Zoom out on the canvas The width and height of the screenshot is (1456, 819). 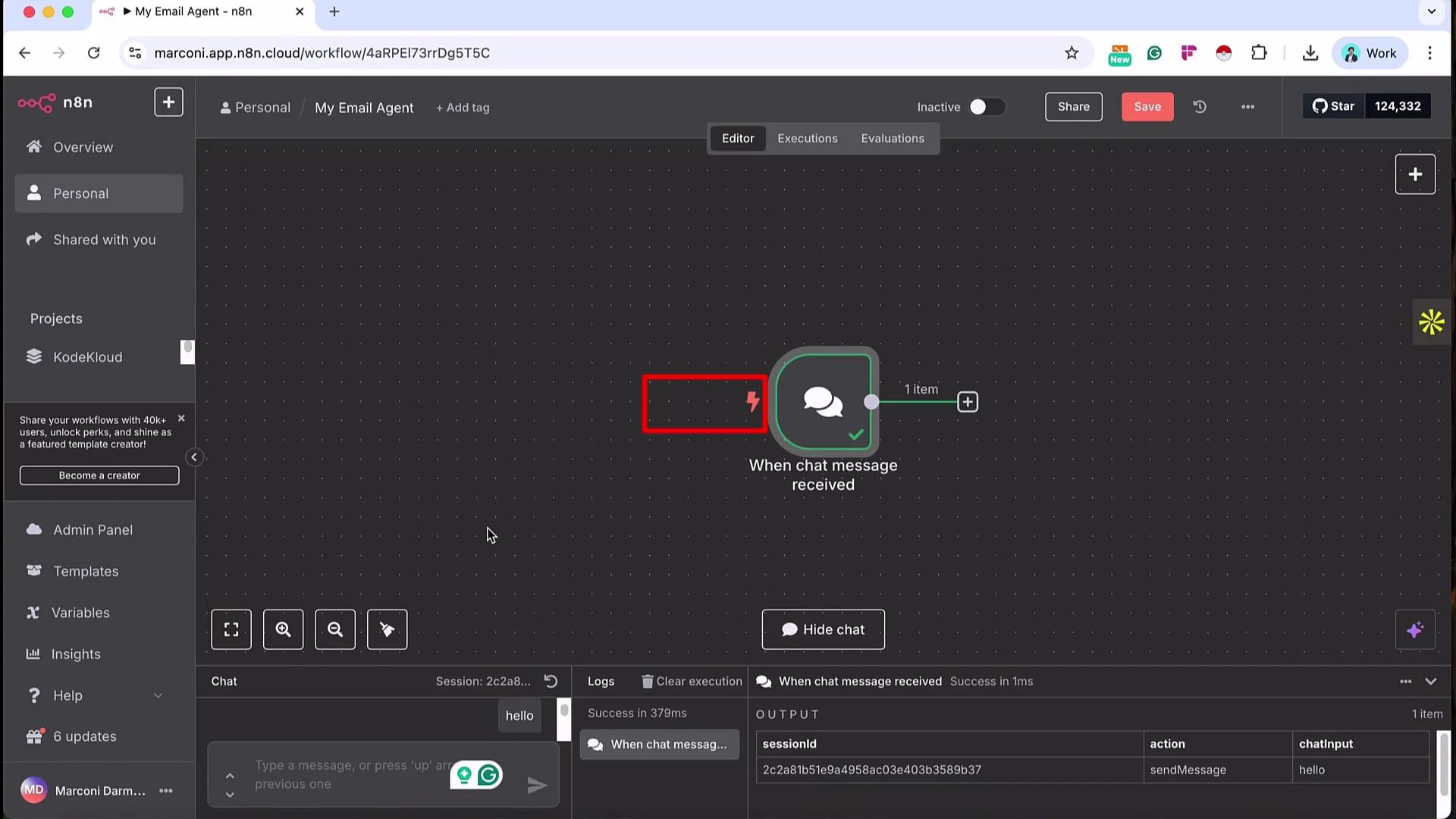coord(335,629)
